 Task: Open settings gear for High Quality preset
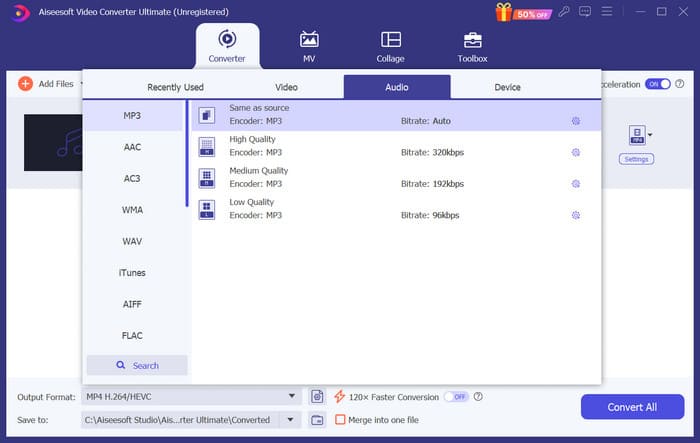[x=576, y=153]
